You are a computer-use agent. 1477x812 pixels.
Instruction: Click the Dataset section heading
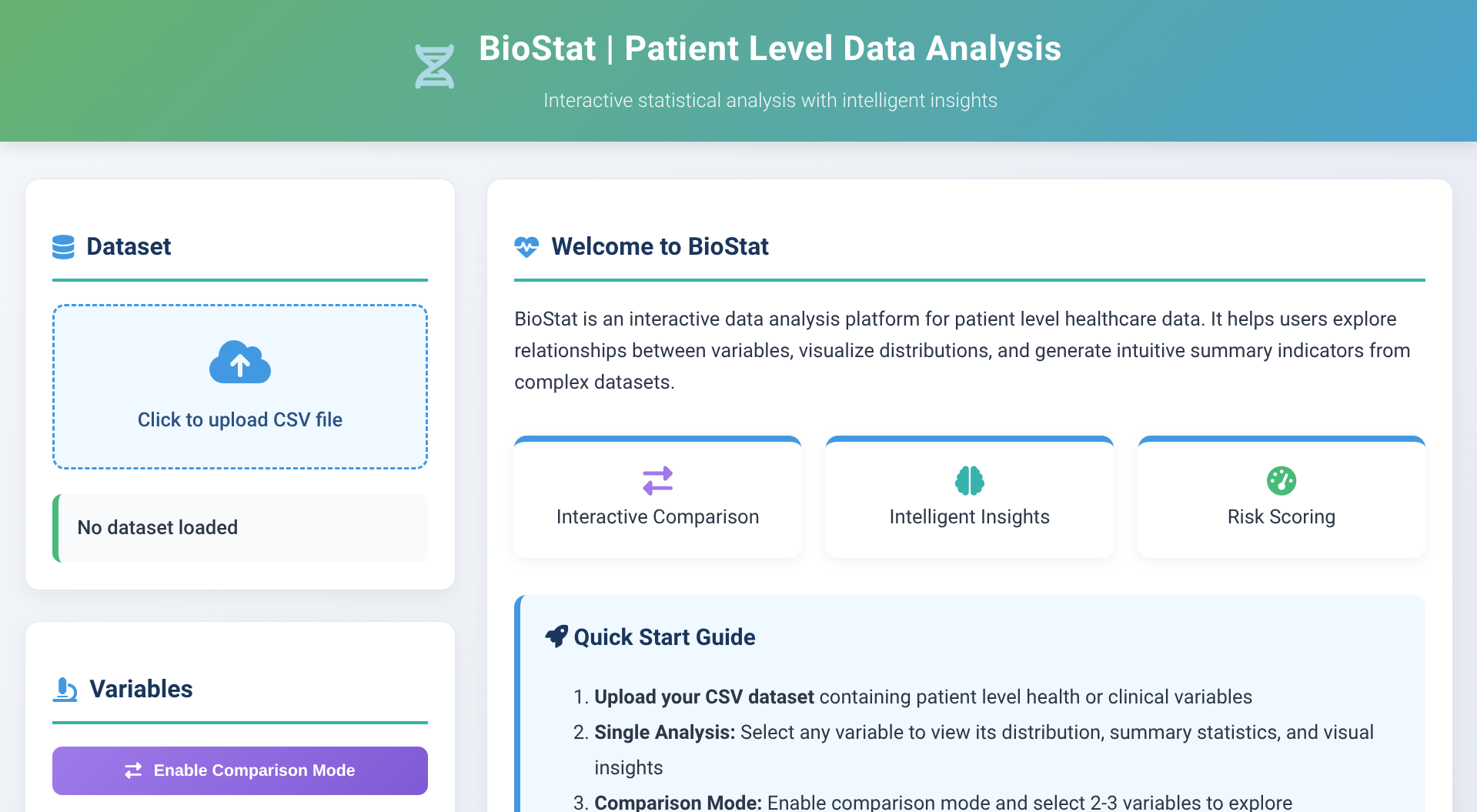click(x=129, y=247)
